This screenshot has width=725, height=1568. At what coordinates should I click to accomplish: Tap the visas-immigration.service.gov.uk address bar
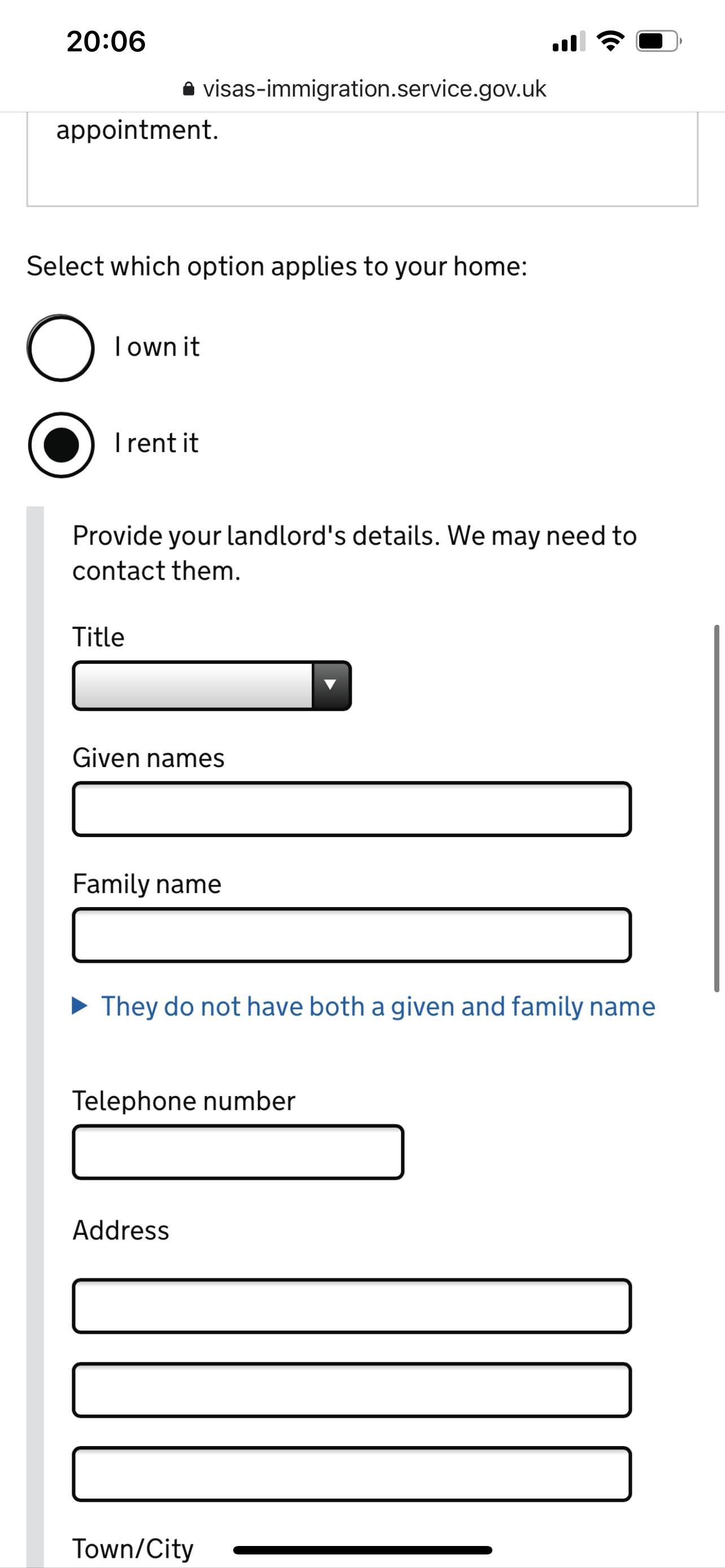coord(374,90)
